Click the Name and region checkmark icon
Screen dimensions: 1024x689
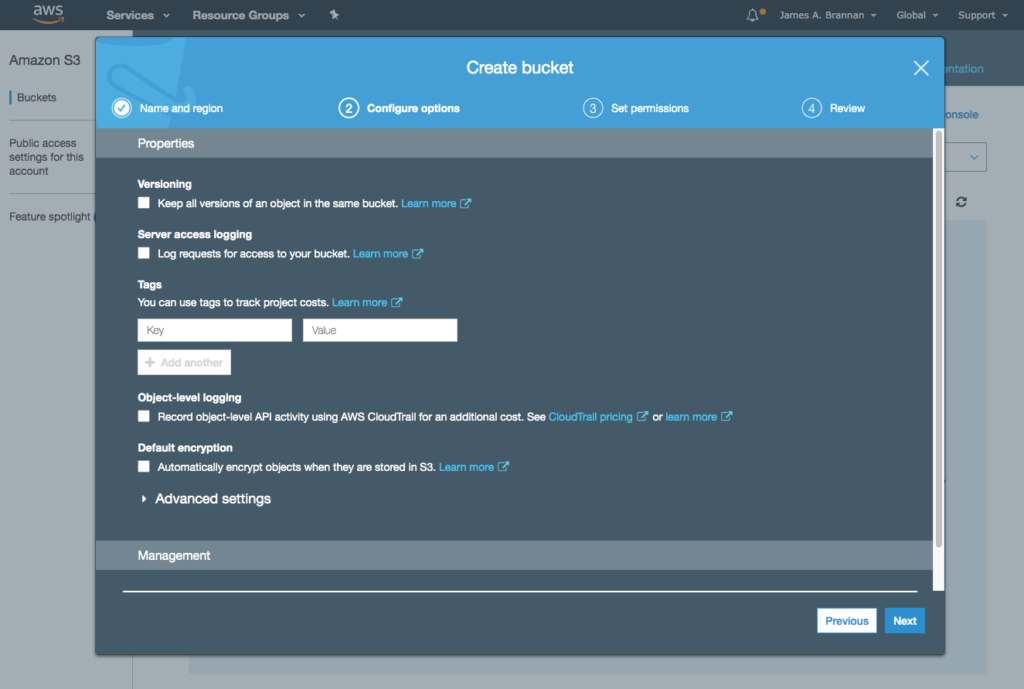121,108
